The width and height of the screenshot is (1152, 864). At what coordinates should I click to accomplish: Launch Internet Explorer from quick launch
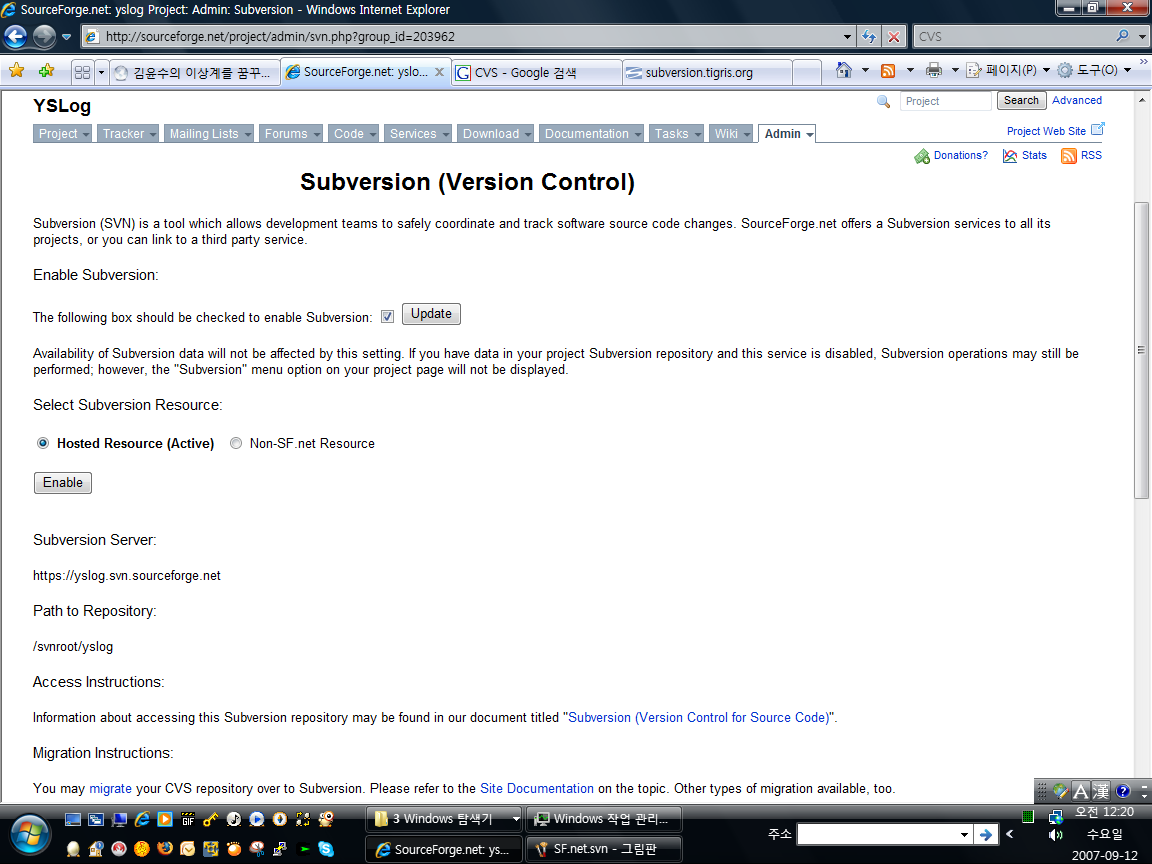point(142,818)
